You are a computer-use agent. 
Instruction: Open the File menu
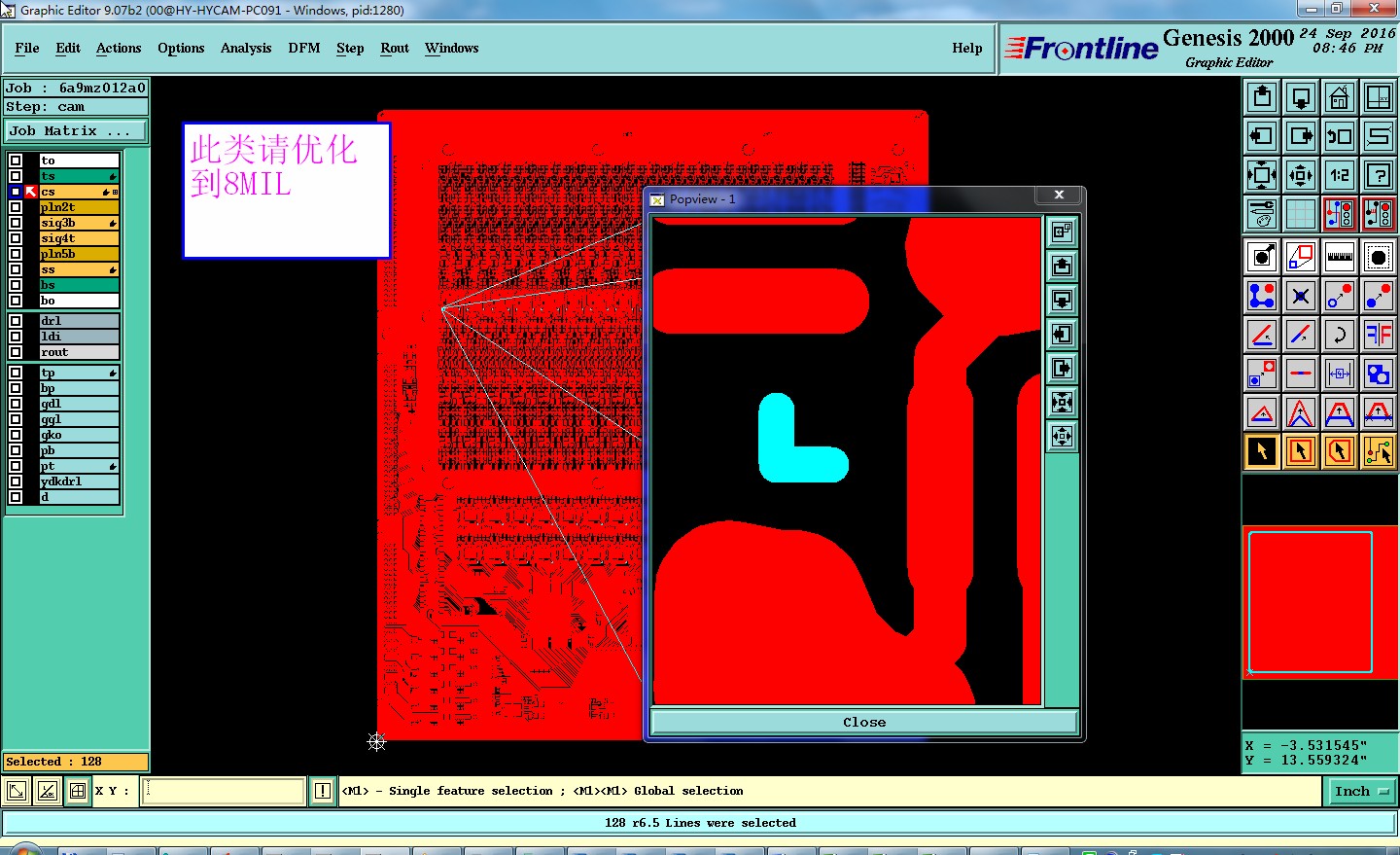[x=27, y=48]
